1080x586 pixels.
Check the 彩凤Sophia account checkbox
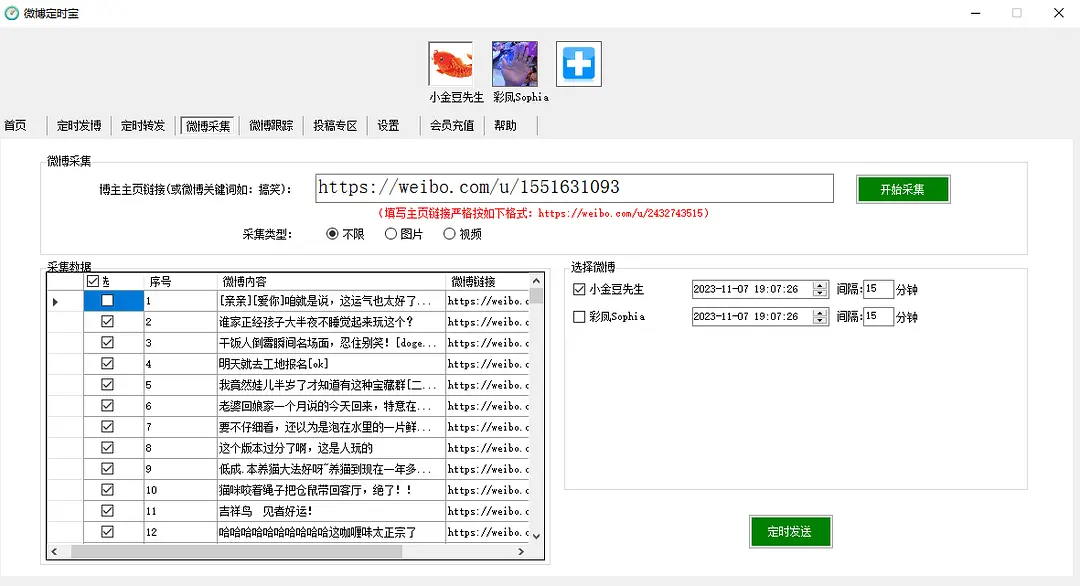pos(579,317)
